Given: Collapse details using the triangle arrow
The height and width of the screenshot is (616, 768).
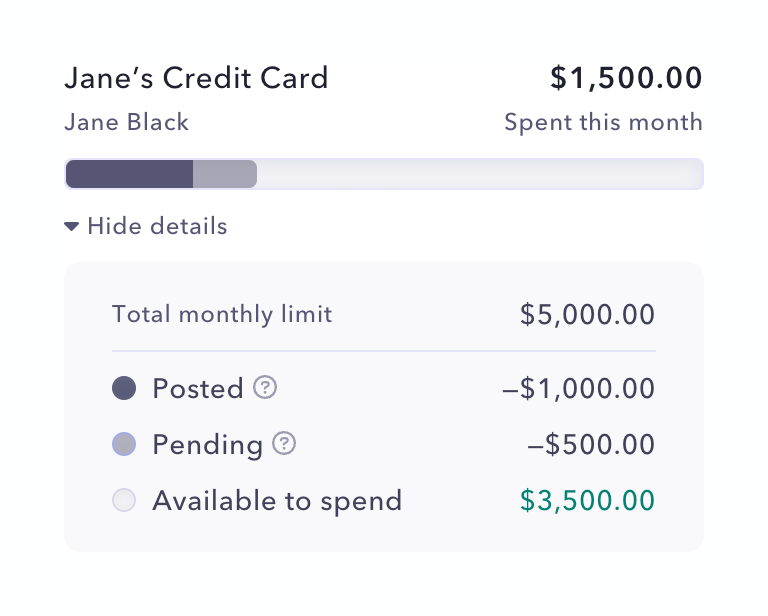Looking at the screenshot, I should tap(71, 227).
